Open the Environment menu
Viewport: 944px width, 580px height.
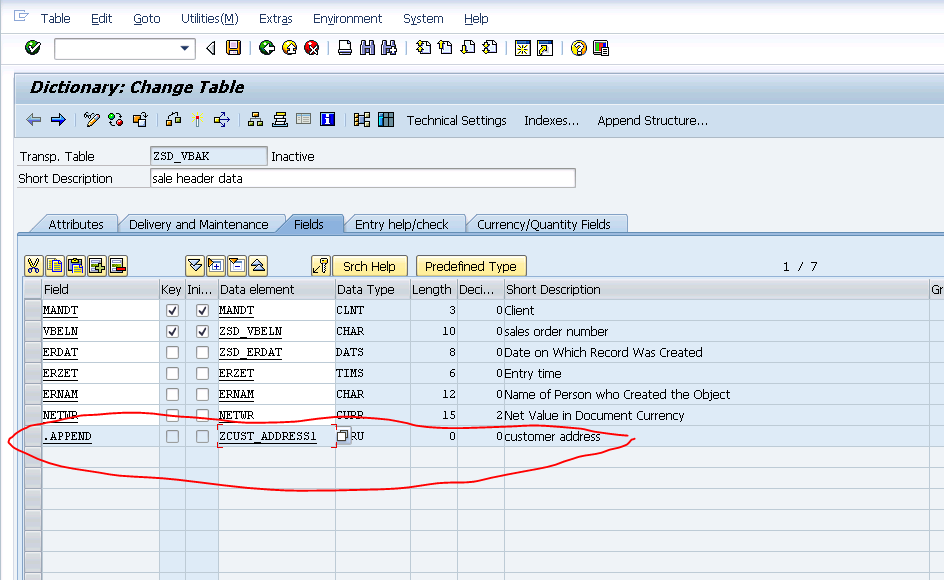(x=347, y=18)
